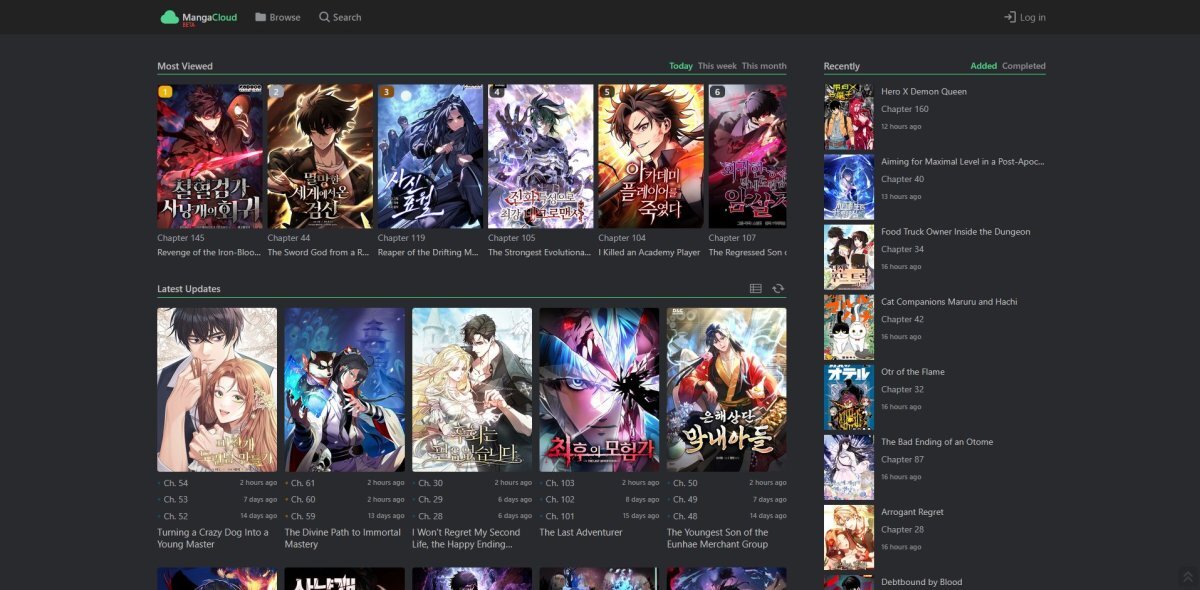Open Hero X Demon Queen thumbnail
The image size is (1200, 590).
point(849,117)
